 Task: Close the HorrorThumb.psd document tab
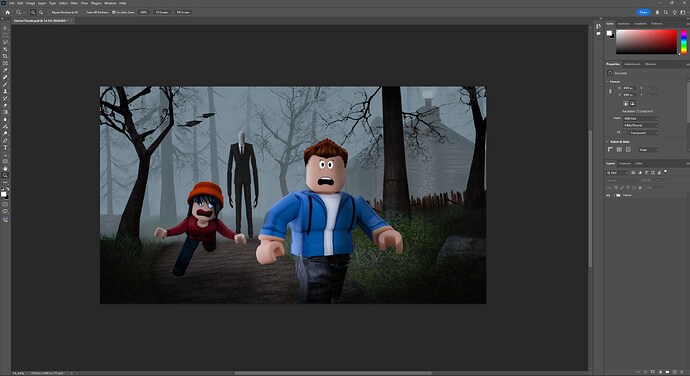[x=71, y=21]
